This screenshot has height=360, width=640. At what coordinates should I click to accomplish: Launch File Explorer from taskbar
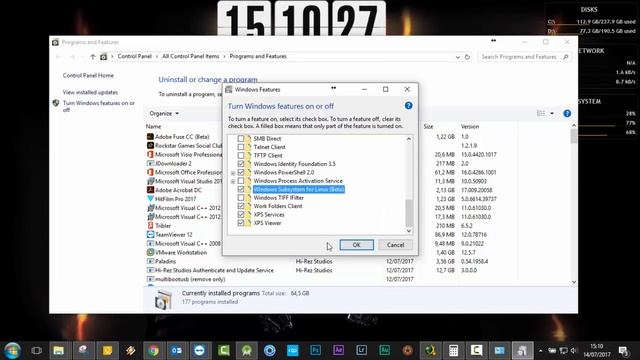pyautogui.click(x=58, y=350)
